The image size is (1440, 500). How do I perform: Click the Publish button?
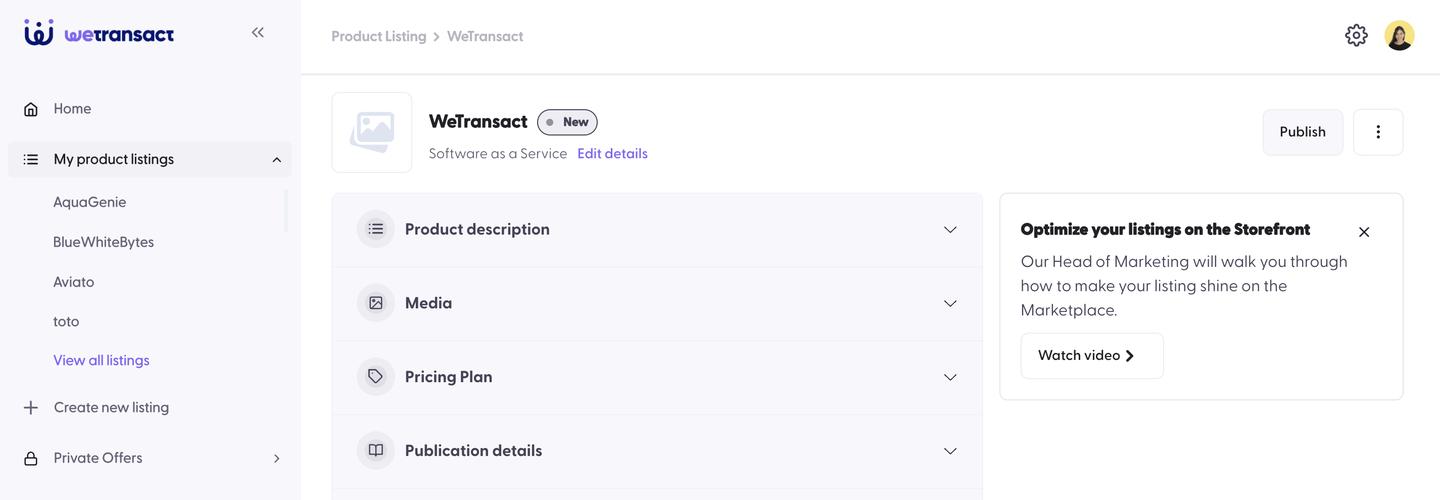click(1302, 132)
